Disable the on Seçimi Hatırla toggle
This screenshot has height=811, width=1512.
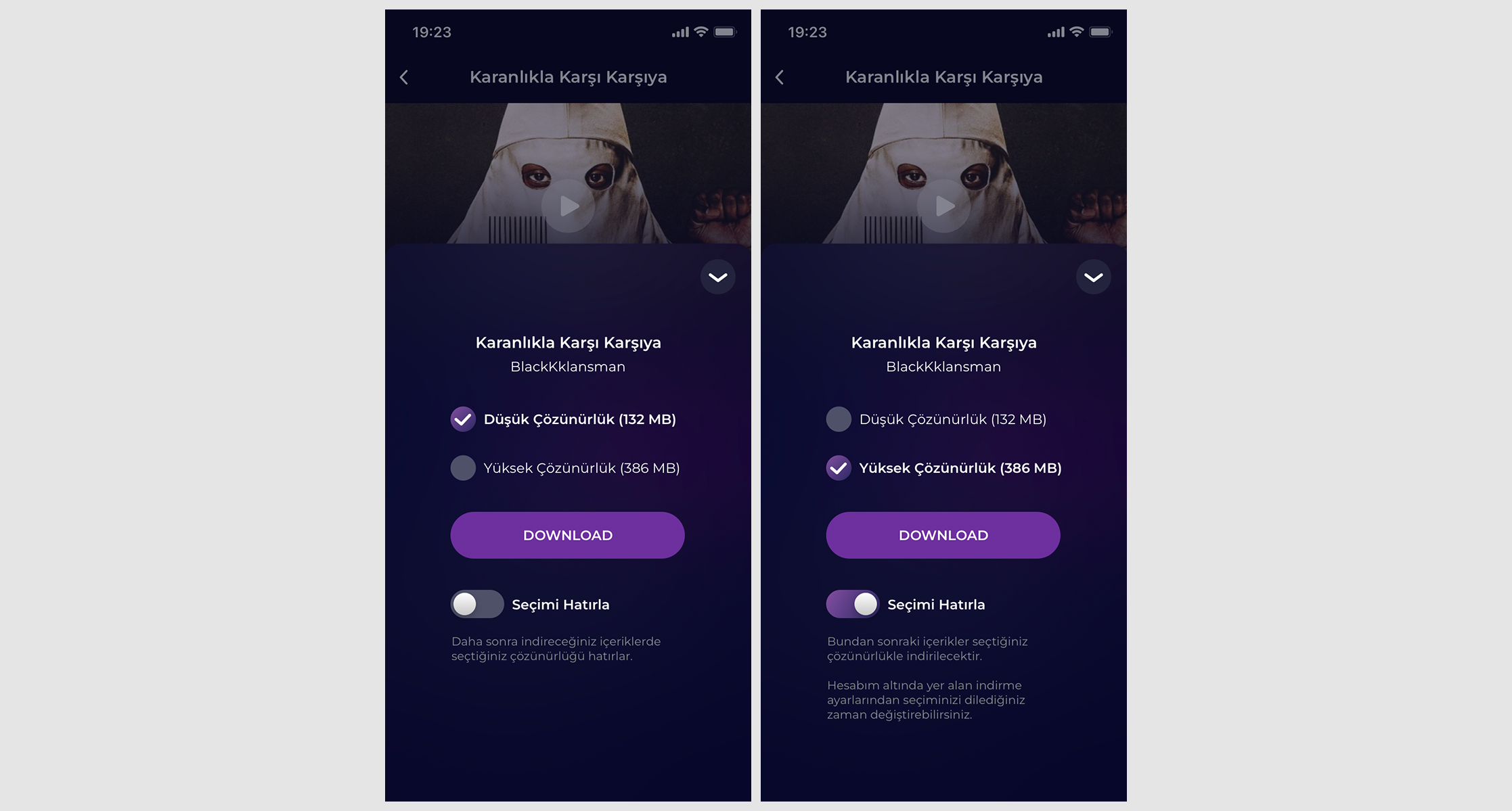pos(853,604)
